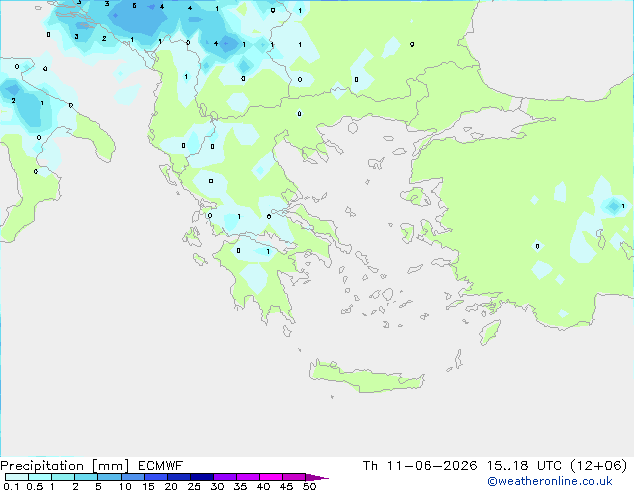This screenshot has height=490, width=634.
Task: Click the "20" legend scale label
Action: [171, 486]
